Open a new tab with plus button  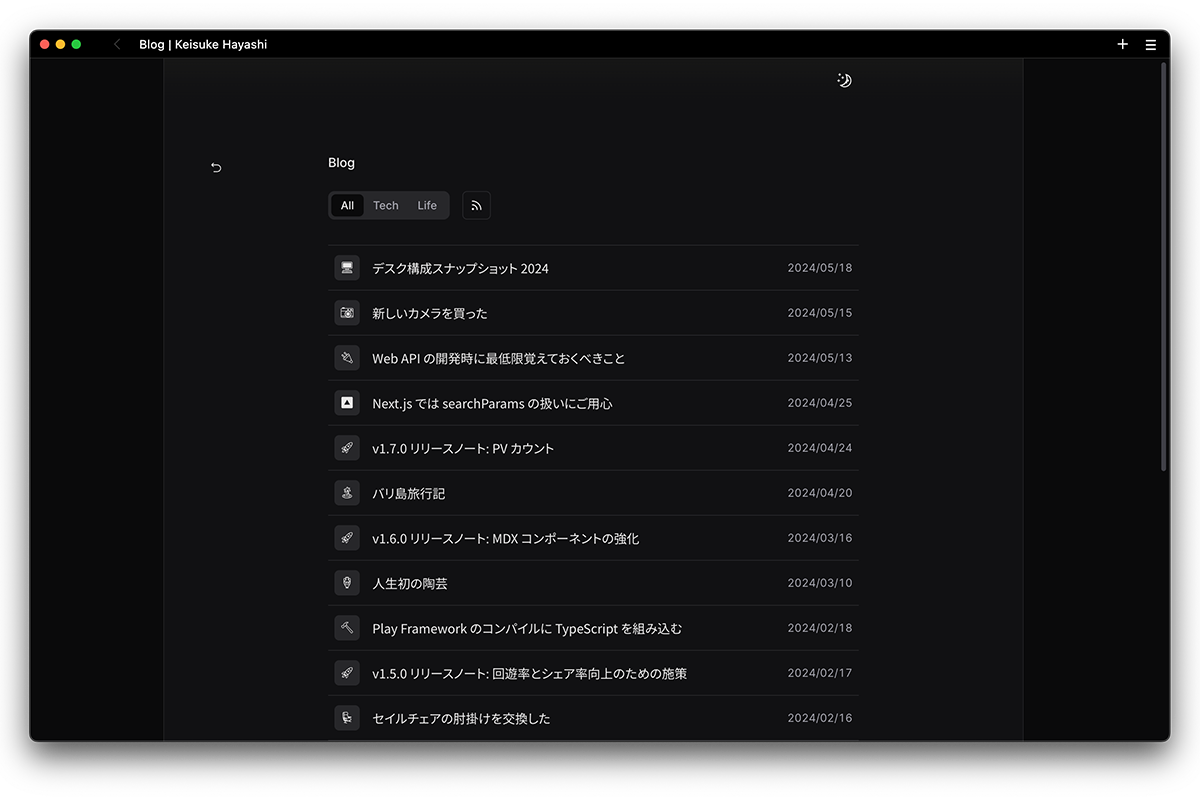[x=1122, y=44]
